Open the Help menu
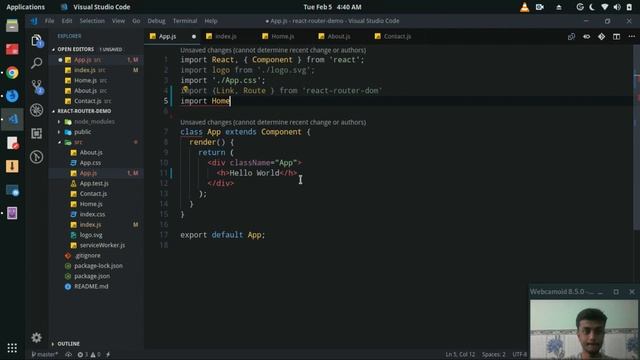Viewport: 640px width, 360px height. point(211,21)
